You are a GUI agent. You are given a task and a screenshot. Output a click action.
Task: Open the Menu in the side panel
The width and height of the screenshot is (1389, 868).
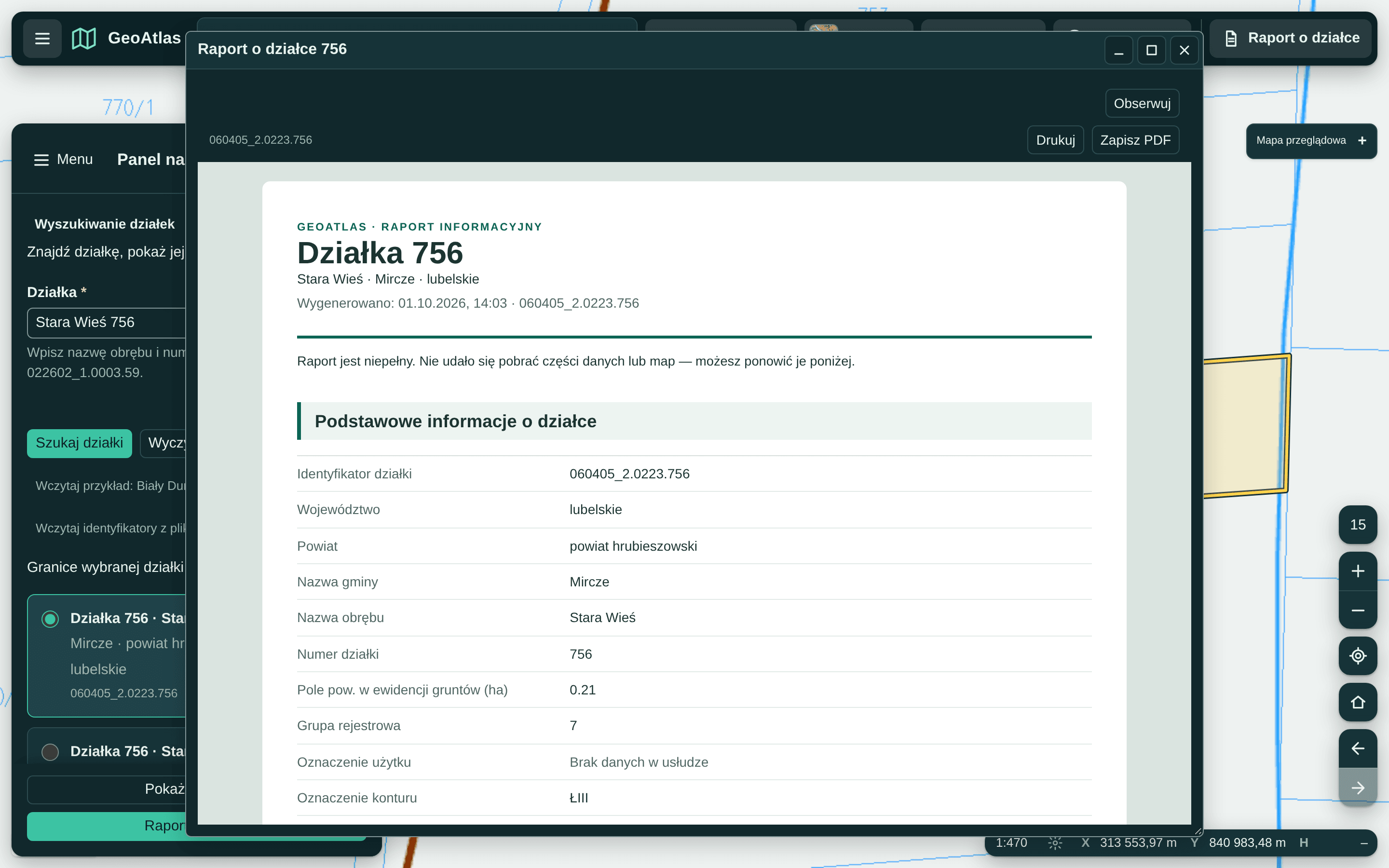click(63, 160)
